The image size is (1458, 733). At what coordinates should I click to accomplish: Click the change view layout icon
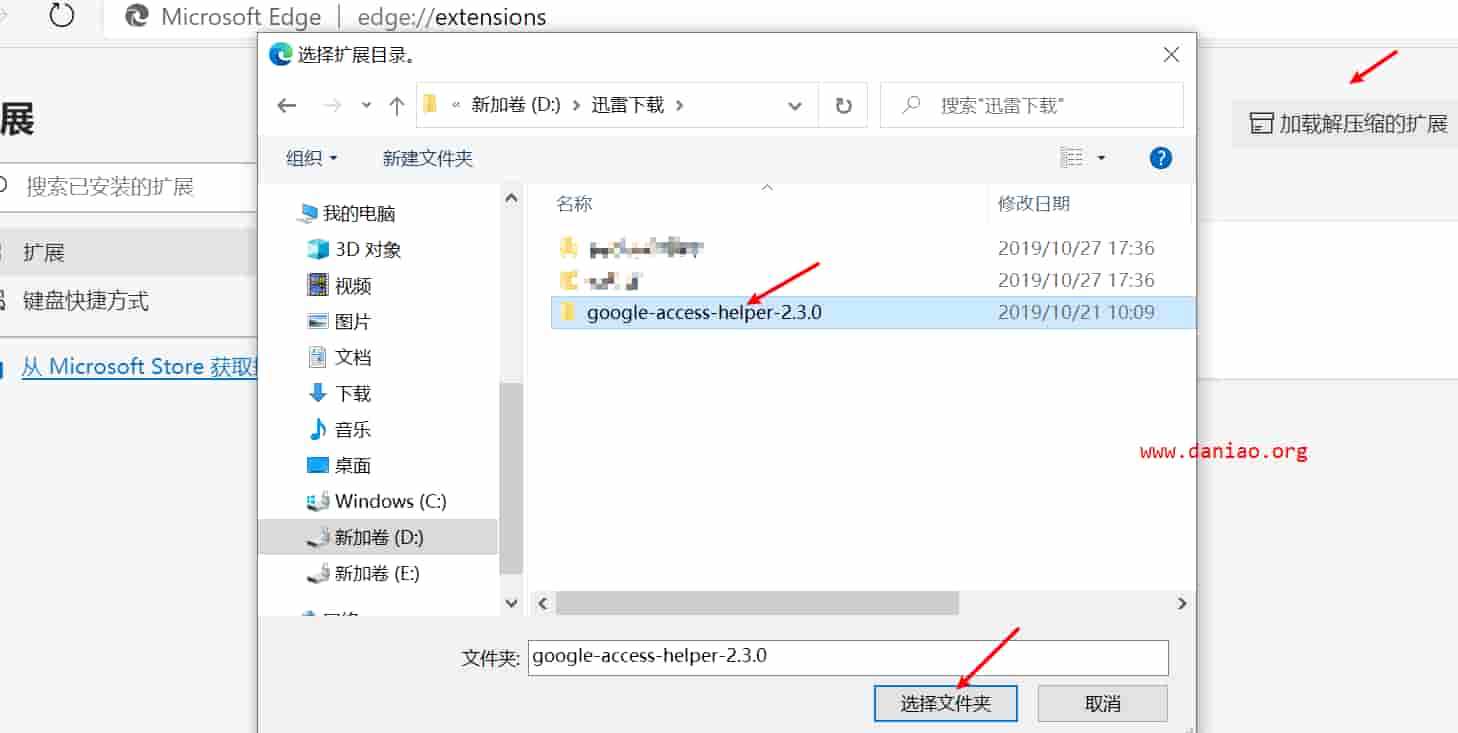pos(1072,158)
